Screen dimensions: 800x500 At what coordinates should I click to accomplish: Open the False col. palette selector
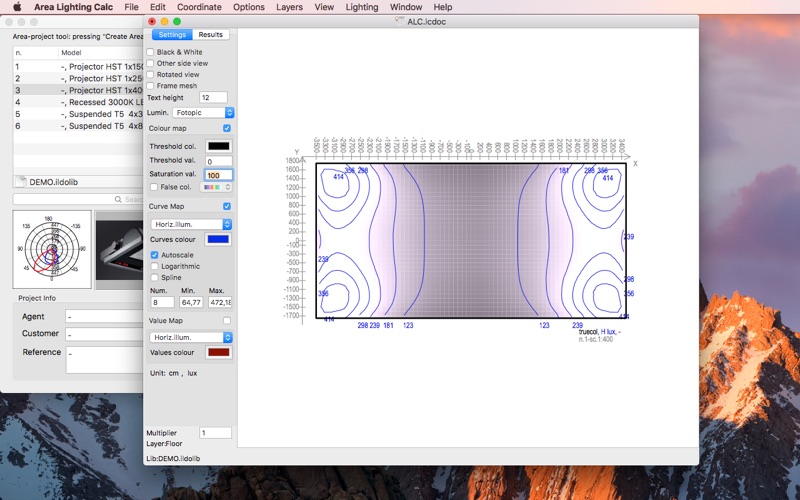[x=215, y=187]
